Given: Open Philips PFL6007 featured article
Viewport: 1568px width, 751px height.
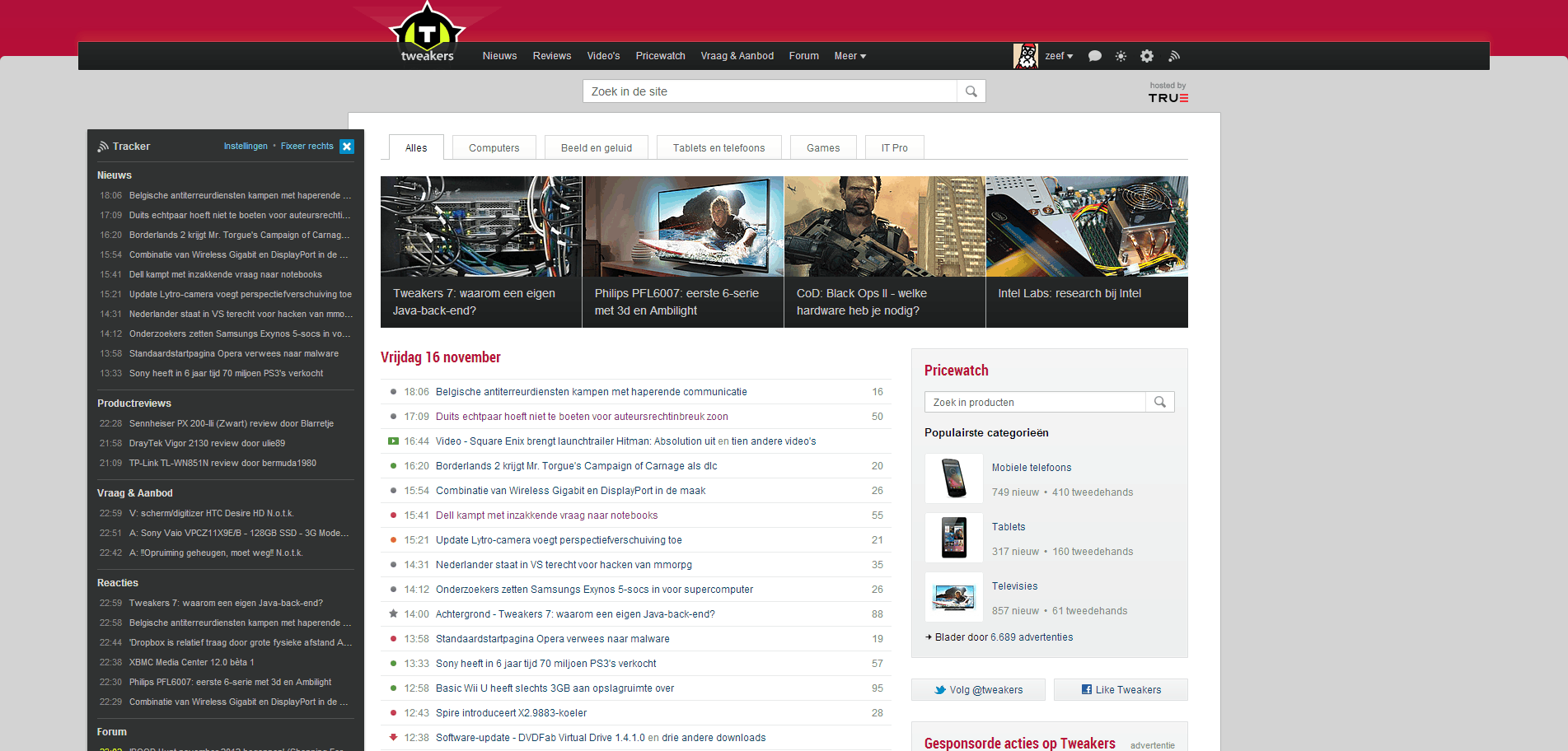Looking at the screenshot, I should (683, 252).
